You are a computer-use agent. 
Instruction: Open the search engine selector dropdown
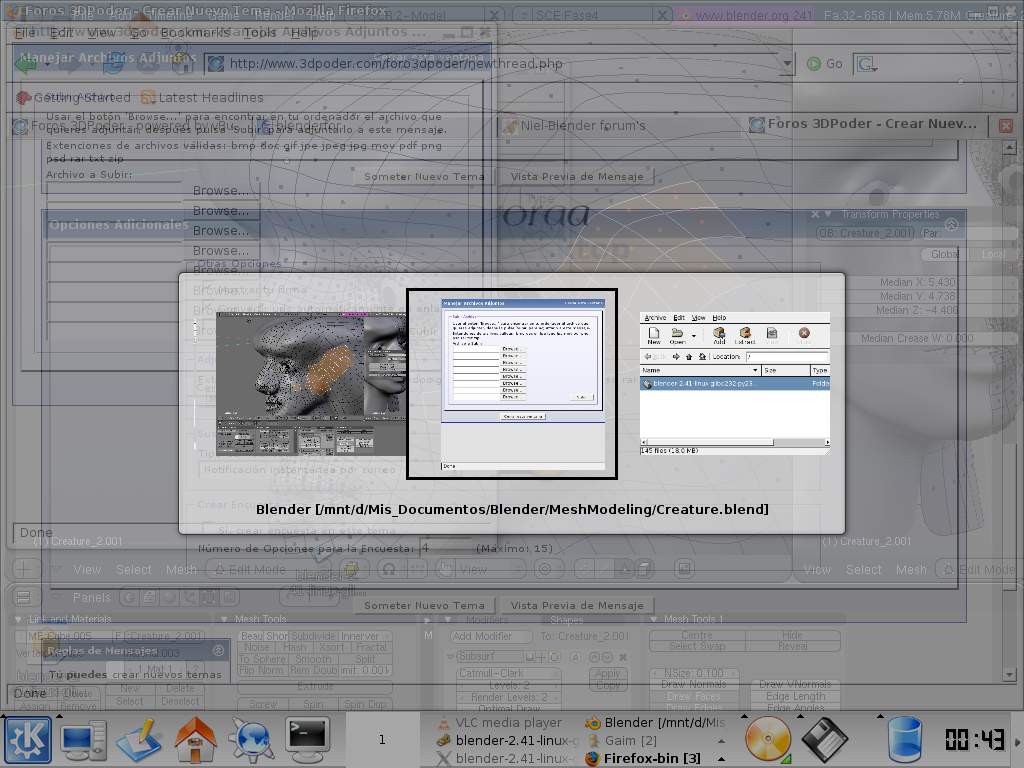point(866,63)
